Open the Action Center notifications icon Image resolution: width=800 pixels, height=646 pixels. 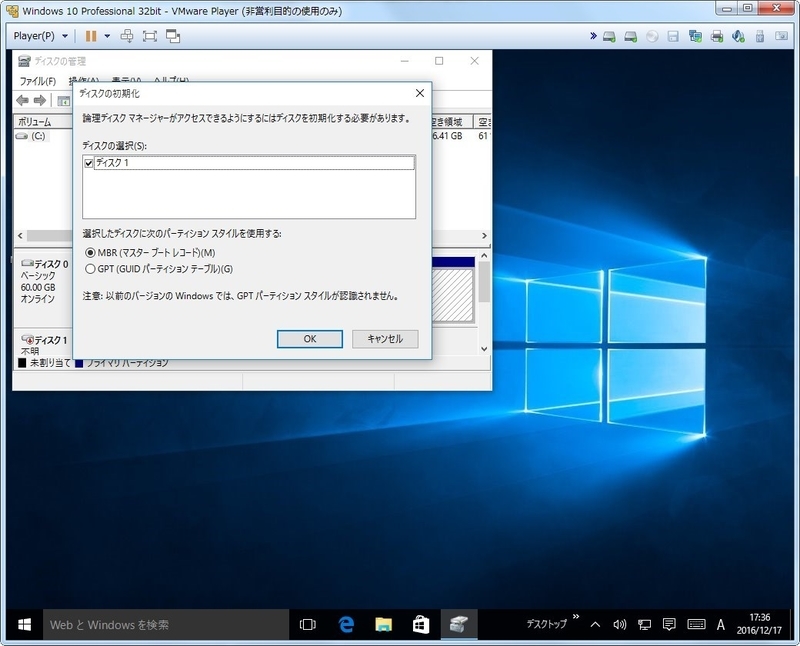coord(669,625)
